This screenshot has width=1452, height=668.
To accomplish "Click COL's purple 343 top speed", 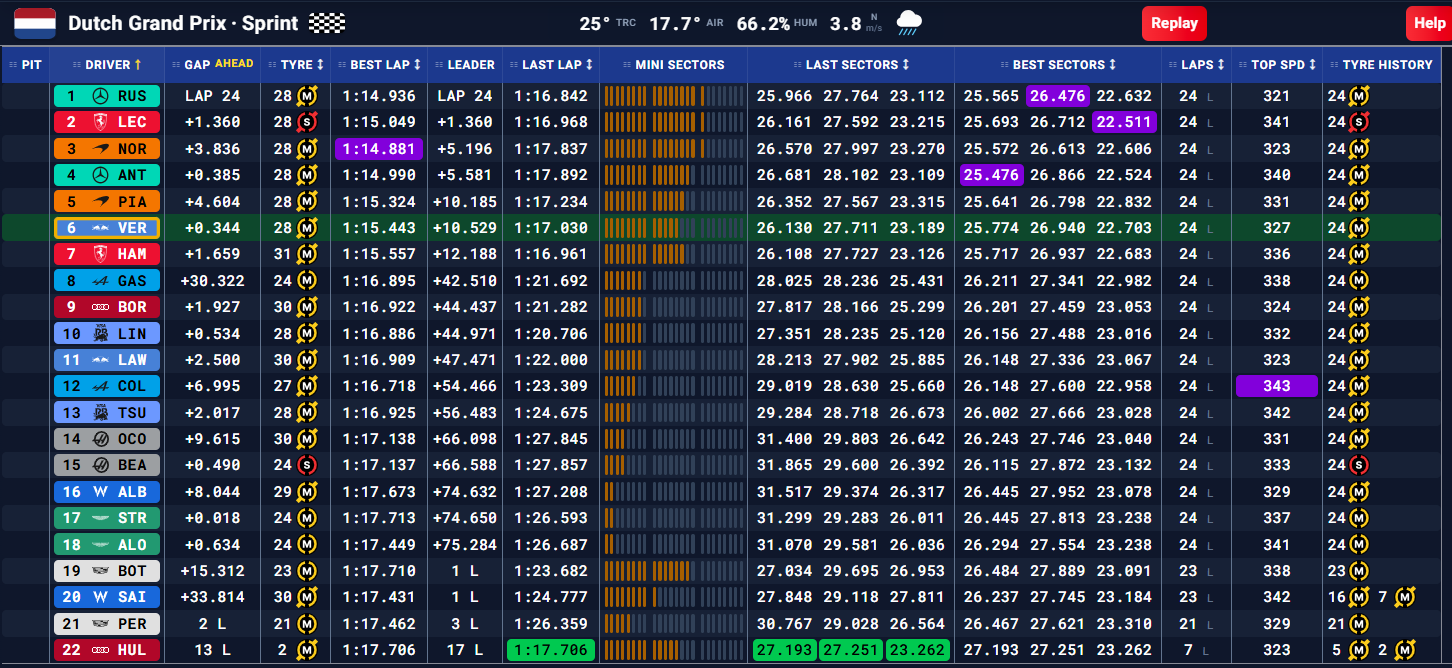I will click(x=1277, y=386).
